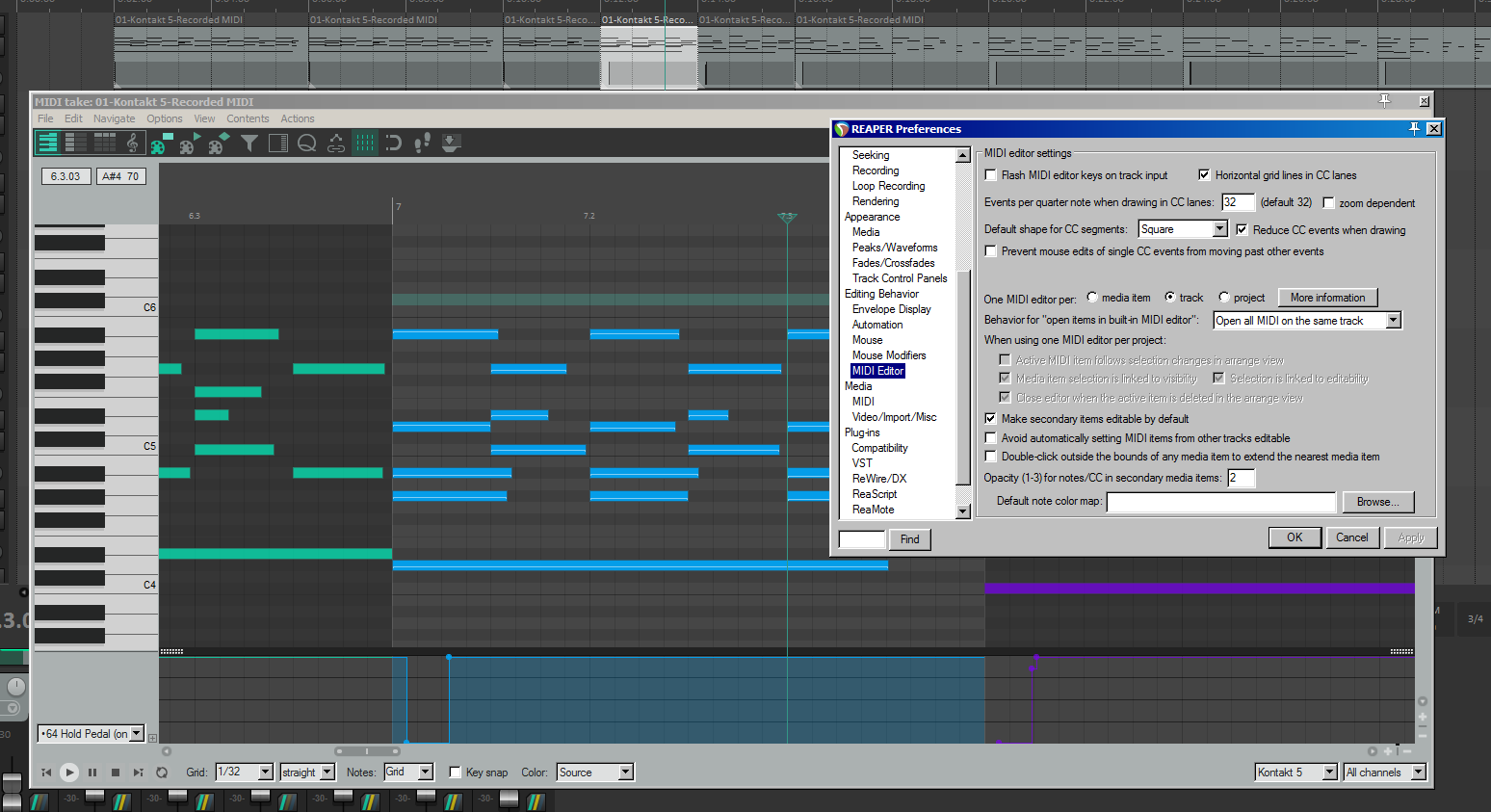Enable zoom dependent checkbox
1491x812 pixels.
(x=1329, y=202)
